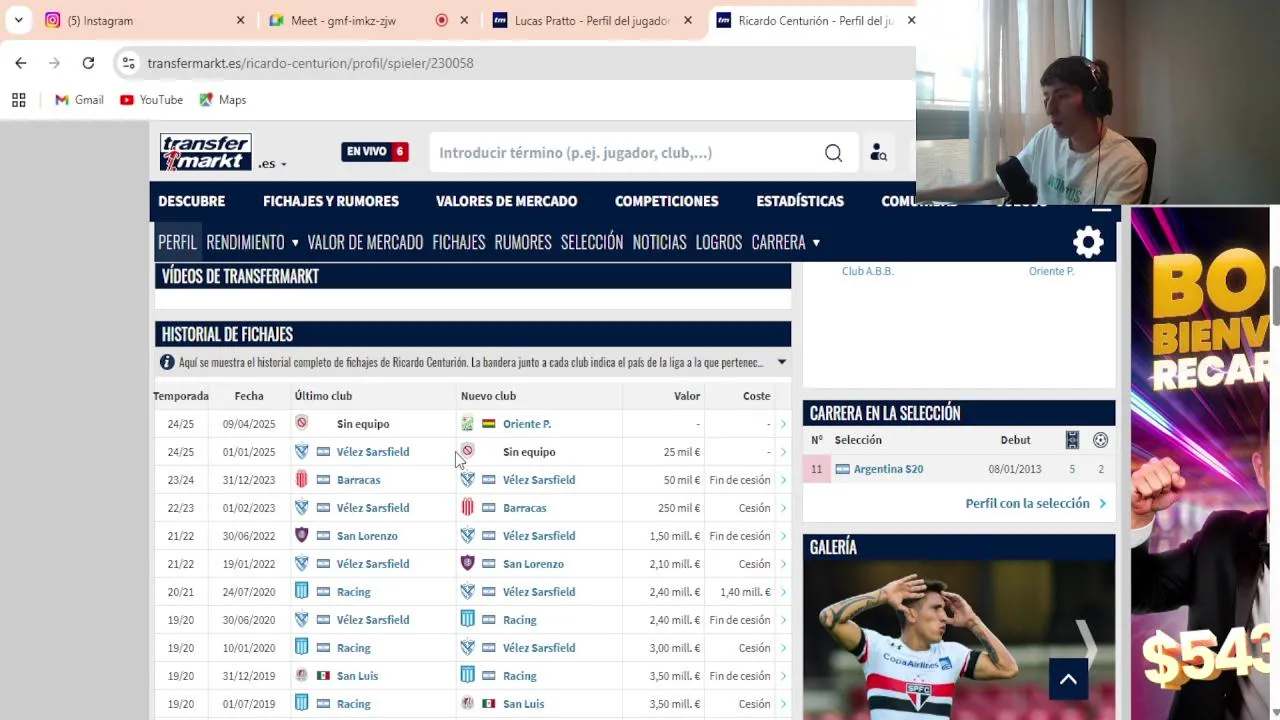This screenshot has height=720, width=1280.
Task: Select the SELECCIÓN tab
Action: pos(592,242)
